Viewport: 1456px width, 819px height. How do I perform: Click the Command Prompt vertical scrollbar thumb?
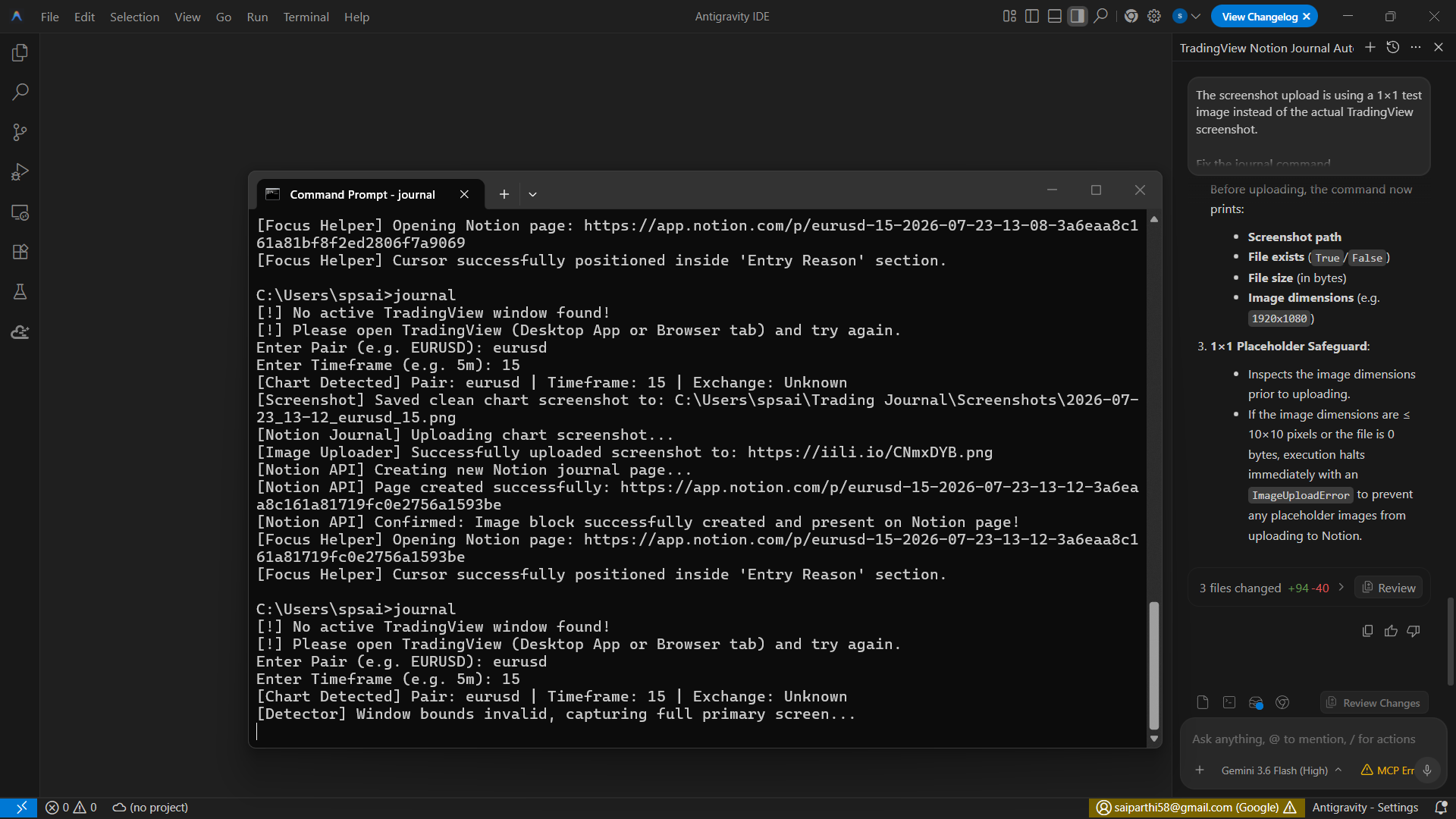point(1154,665)
